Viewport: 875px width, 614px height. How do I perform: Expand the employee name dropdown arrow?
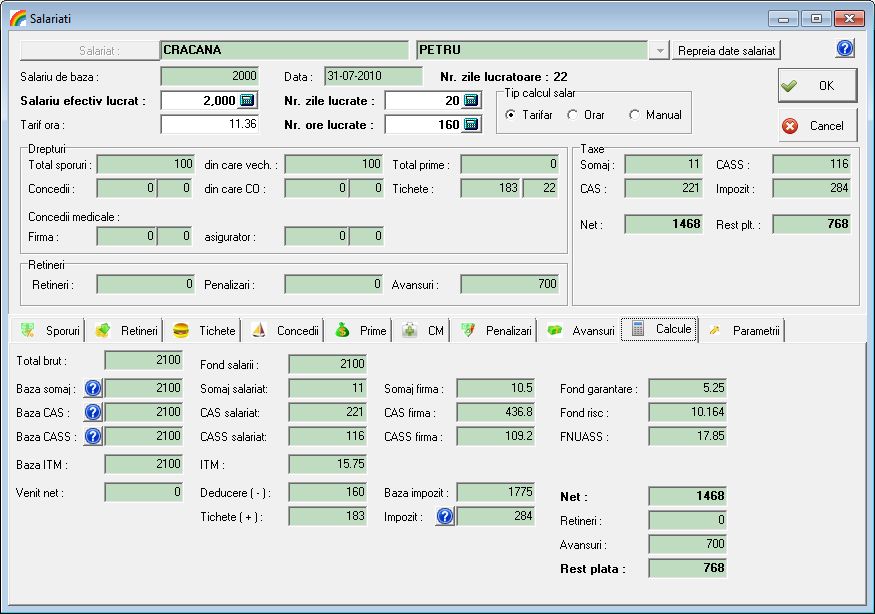click(x=660, y=51)
